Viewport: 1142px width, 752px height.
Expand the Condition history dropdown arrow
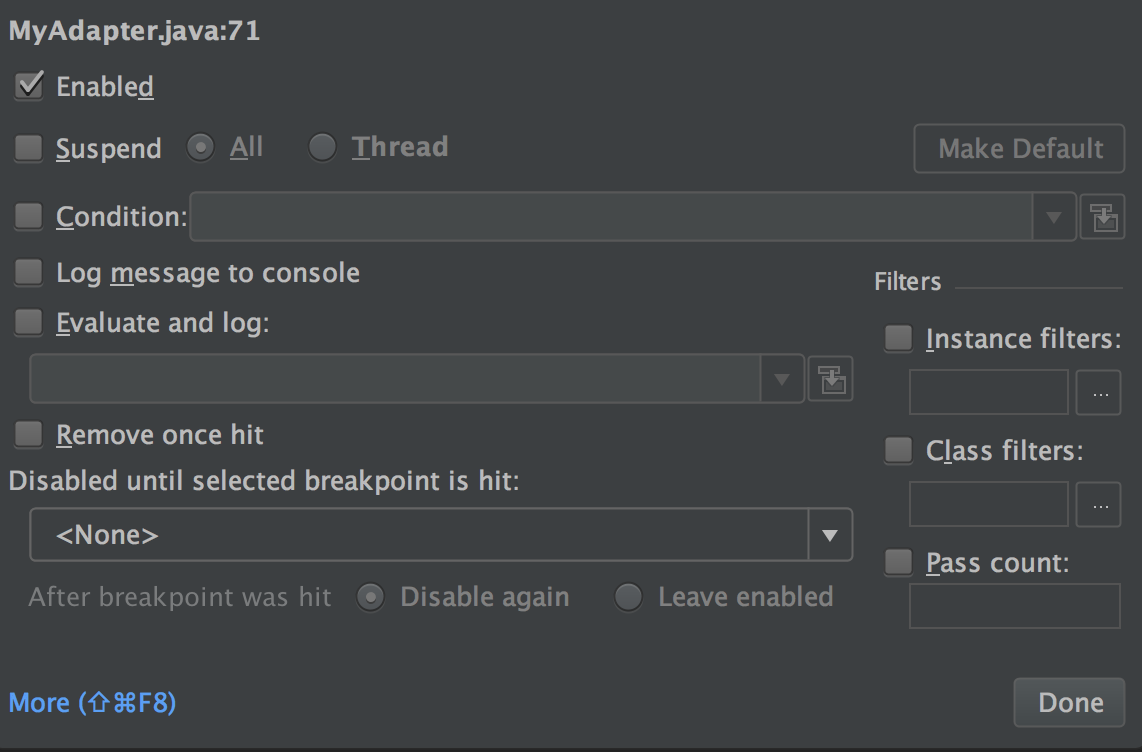1054,217
